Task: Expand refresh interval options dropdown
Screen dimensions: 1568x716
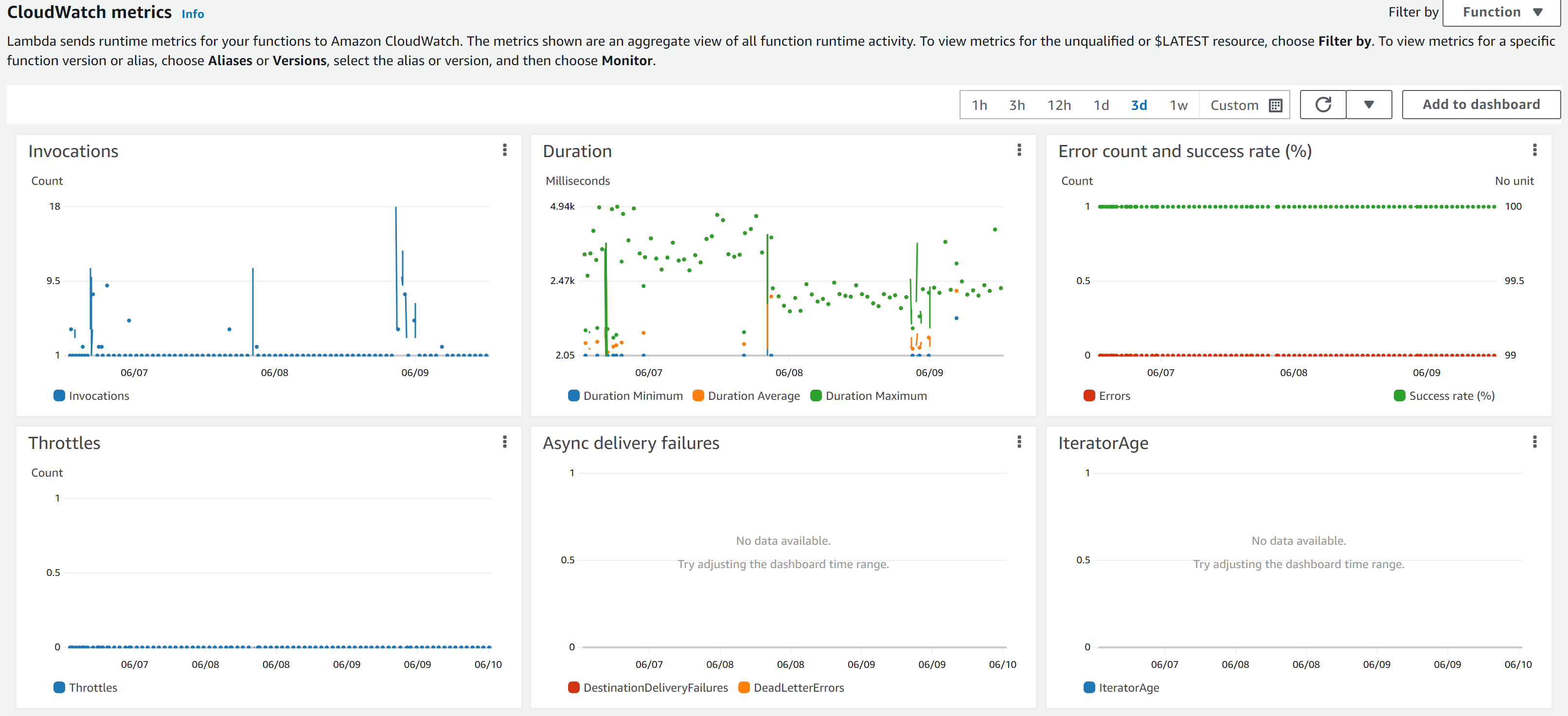Action: coord(1369,105)
